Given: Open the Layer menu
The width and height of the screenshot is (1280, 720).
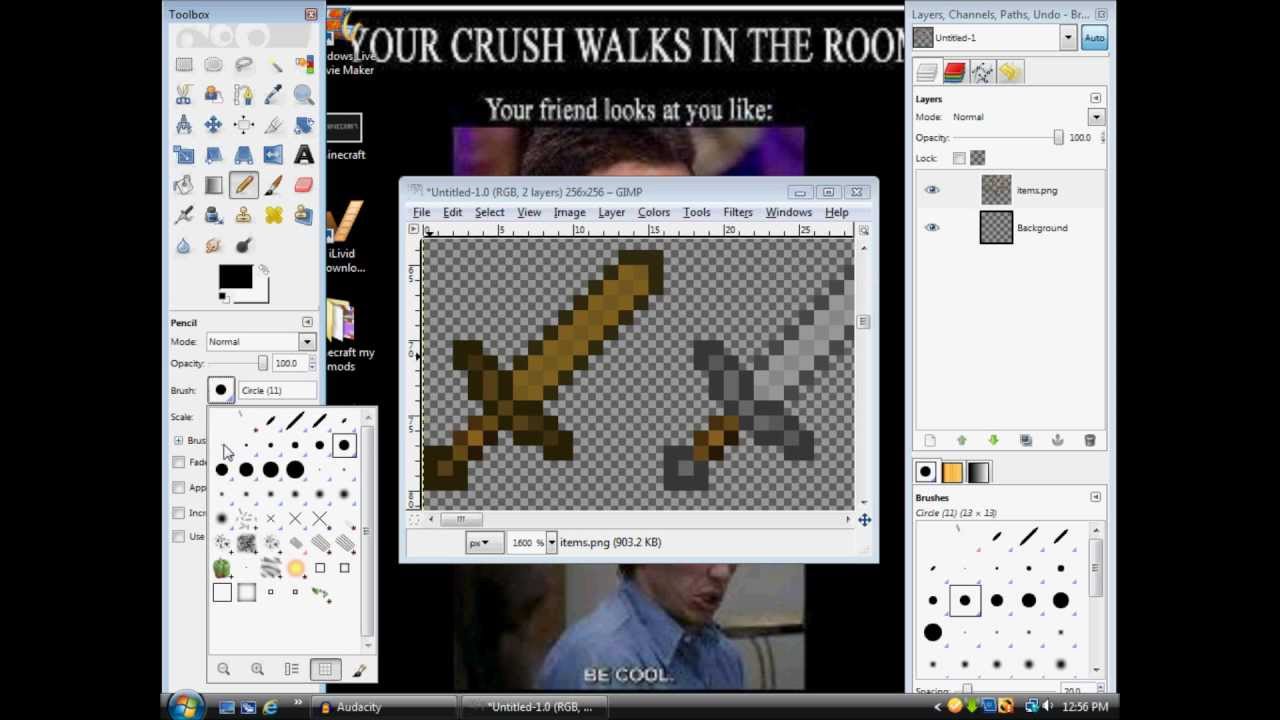Looking at the screenshot, I should coord(611,212).
